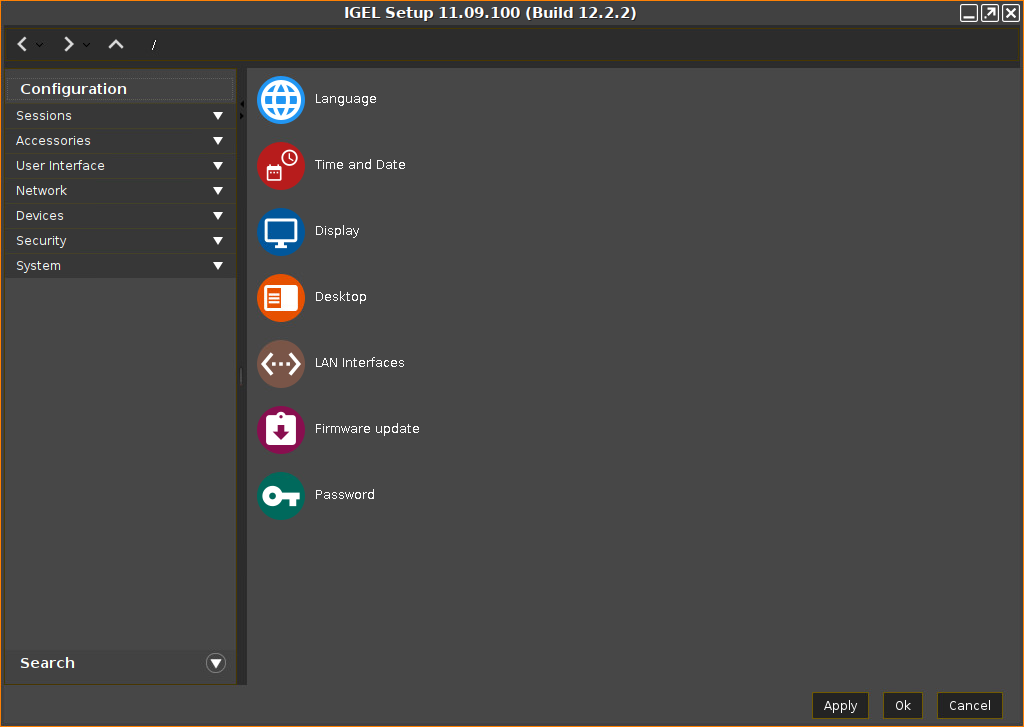Navigate forward with the right arrow
The width and height of the screenshot is (1024, 727).
pyautogui.click(x=68, y=44)
